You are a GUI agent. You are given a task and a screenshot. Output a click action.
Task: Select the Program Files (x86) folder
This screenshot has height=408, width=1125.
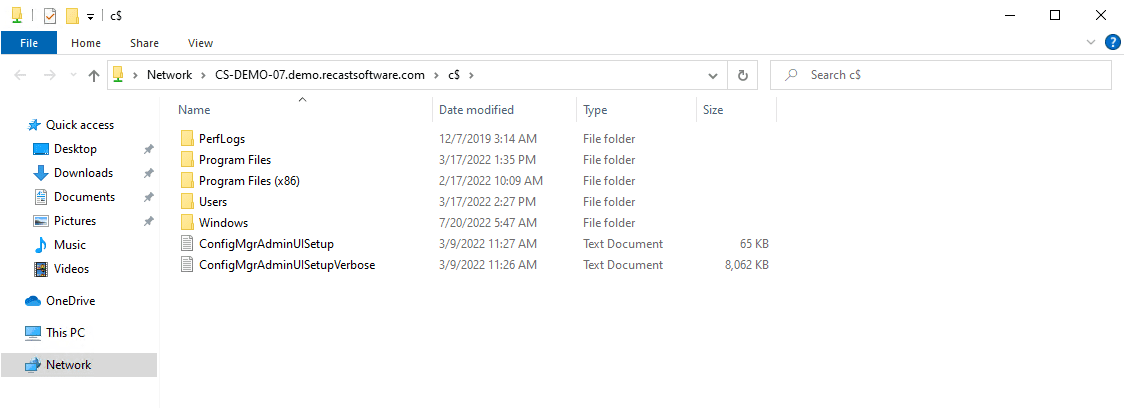249,181
